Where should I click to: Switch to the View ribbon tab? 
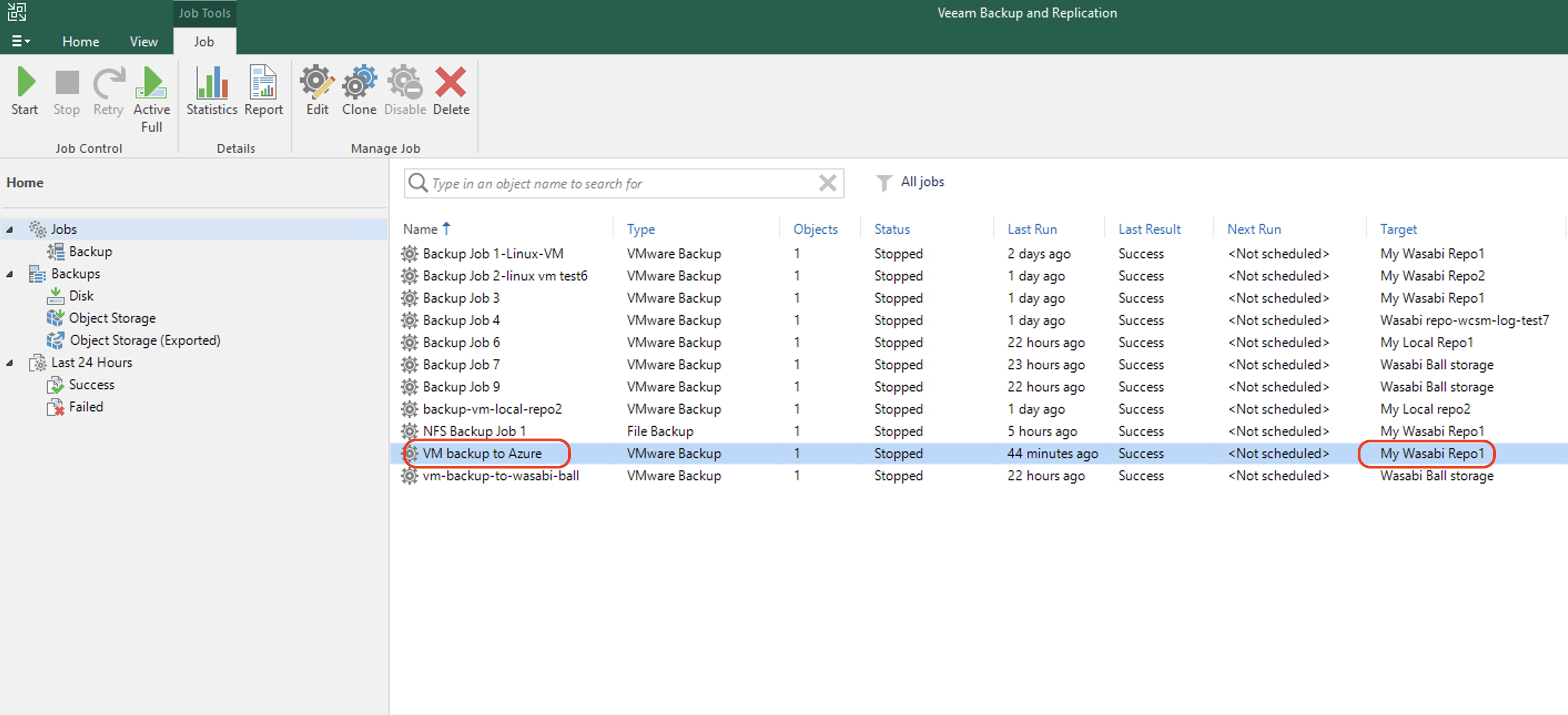(143, 42)
